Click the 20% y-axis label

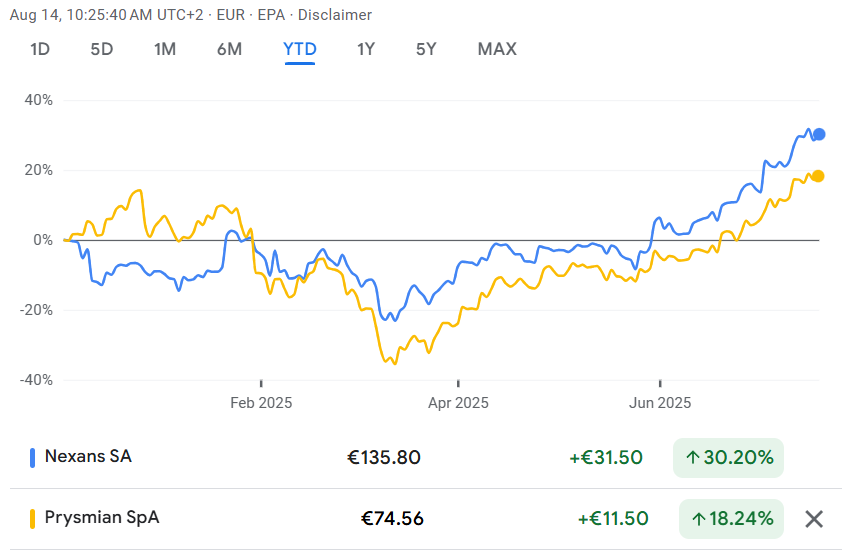point(39,170)
